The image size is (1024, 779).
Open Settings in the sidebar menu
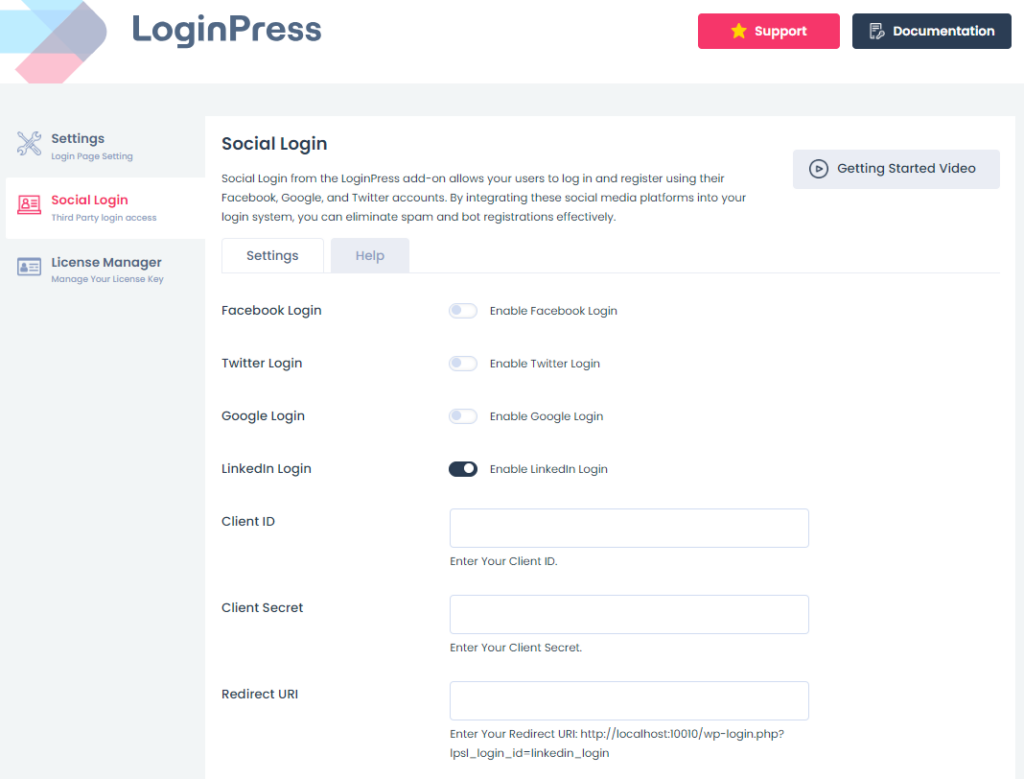coord(105,146)
